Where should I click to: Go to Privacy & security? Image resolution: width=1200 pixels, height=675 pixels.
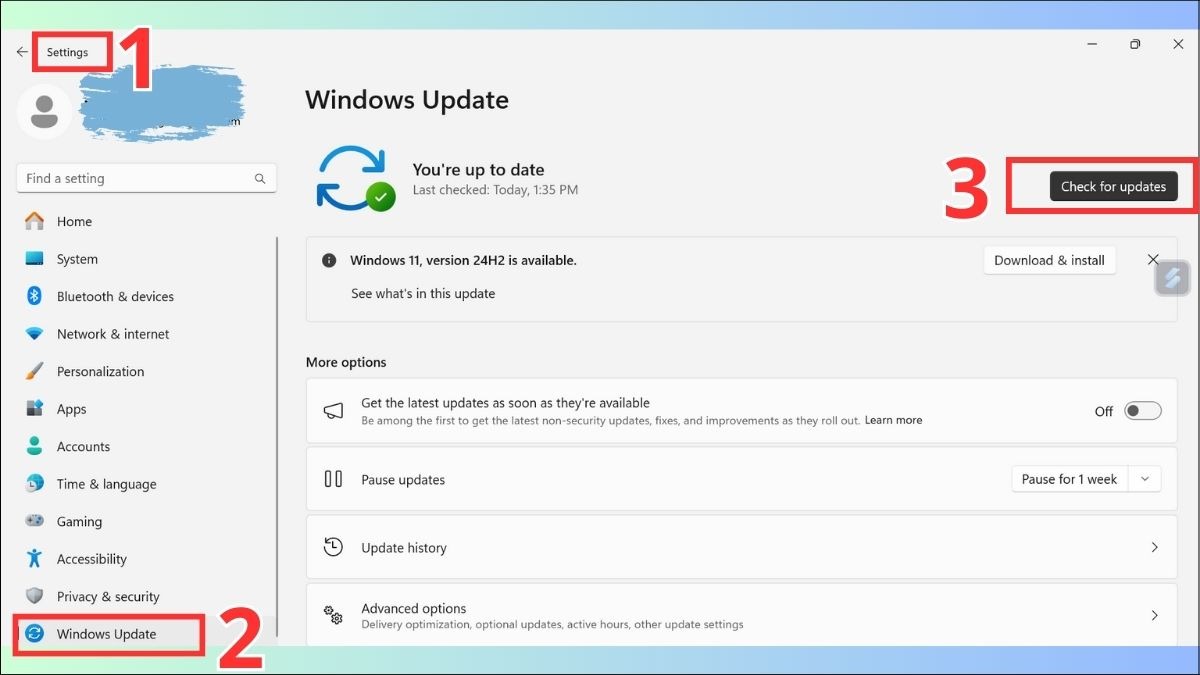pos(146,596)
